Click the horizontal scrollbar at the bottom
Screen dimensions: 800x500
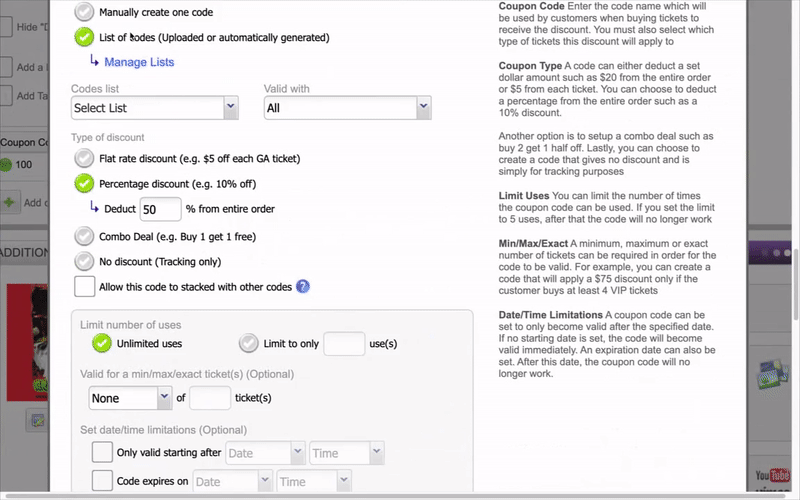(395, 496)
